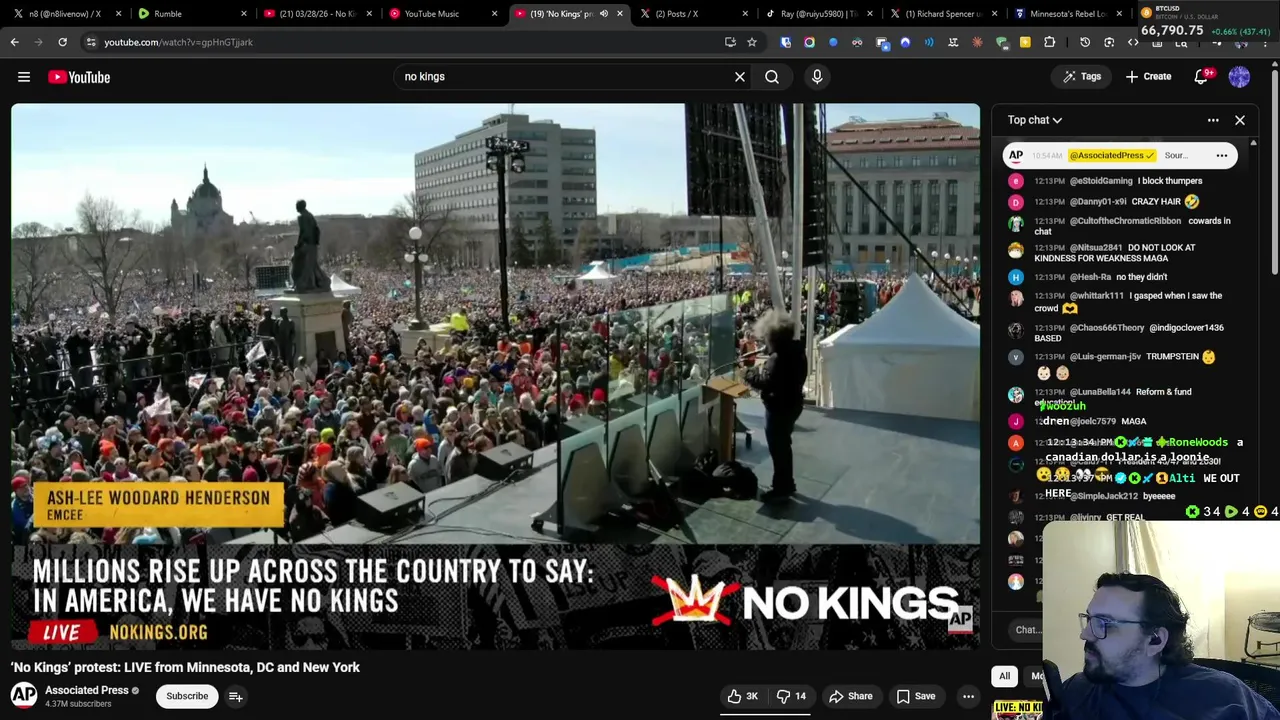Like the video with thumbs up
The height and width of the screenshot is (720, 1280).
pos(743,696)
